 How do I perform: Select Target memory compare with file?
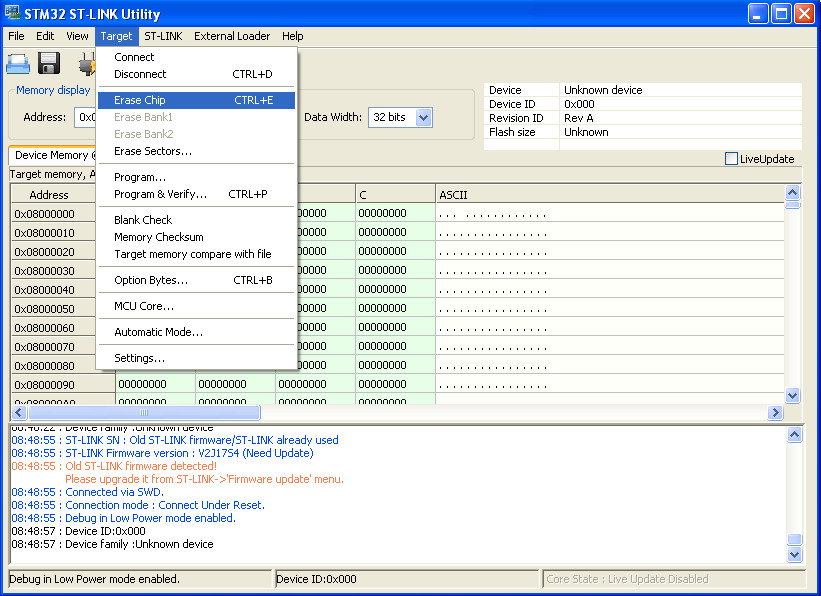196,255
